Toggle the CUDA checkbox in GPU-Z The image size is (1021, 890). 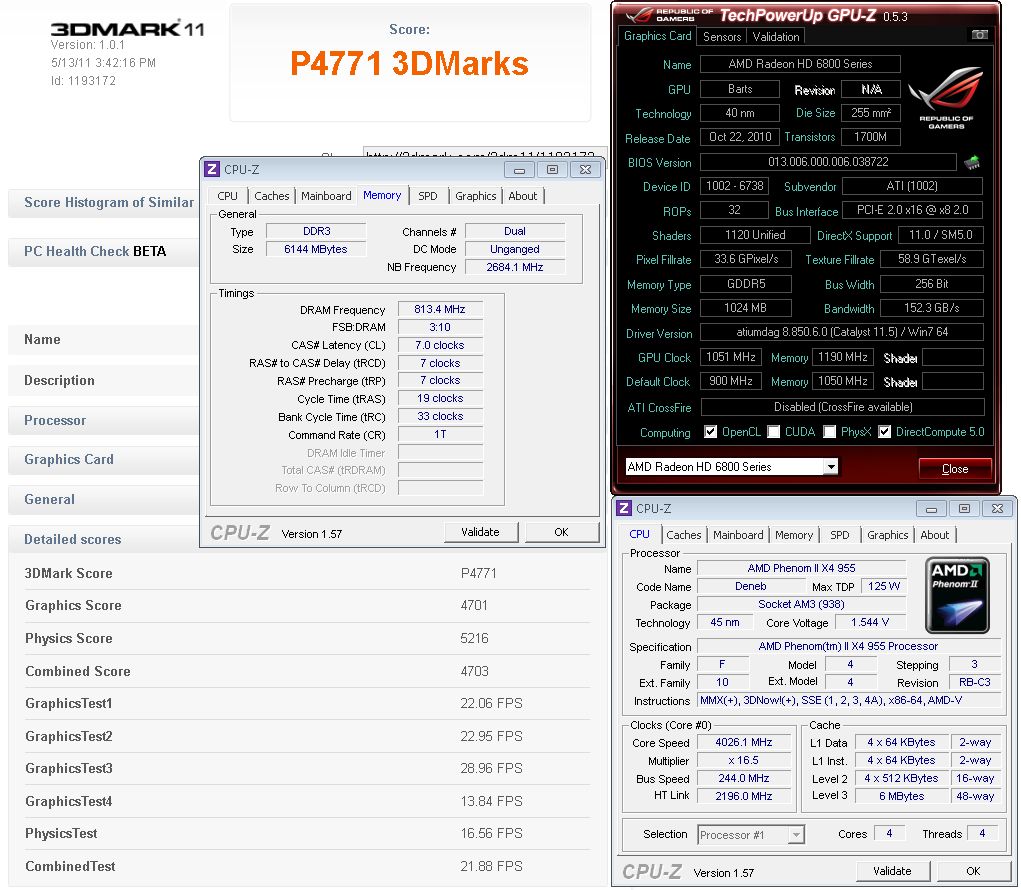pyautogui.click(x=774, y=432)
